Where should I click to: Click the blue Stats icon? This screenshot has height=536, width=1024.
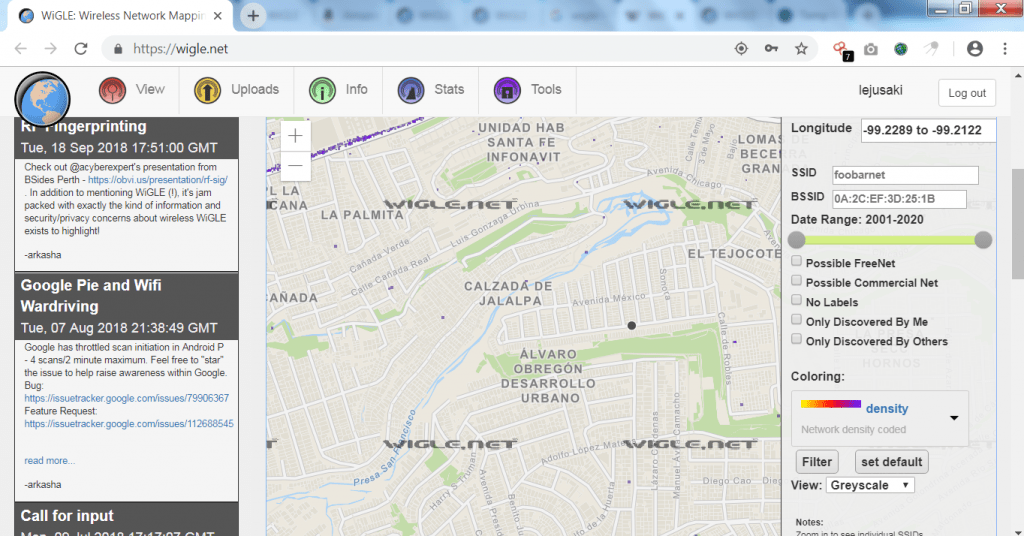click(411, 90)
